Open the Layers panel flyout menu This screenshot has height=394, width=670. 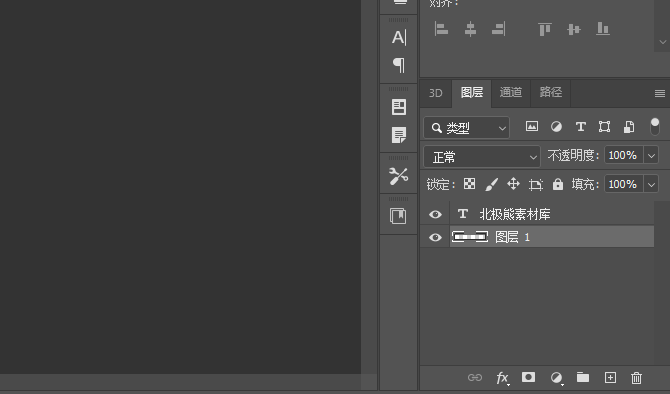pos(660,93)
